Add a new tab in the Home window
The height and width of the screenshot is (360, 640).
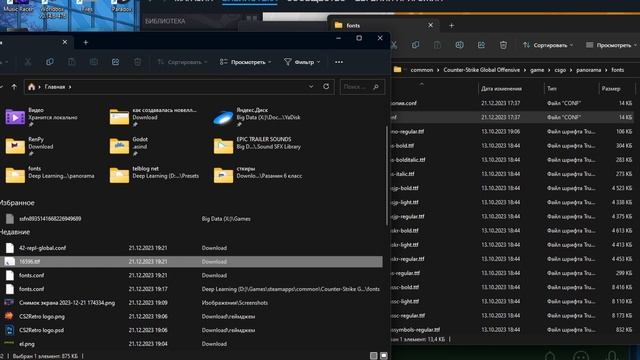pyautogui.click(x=86, y=42)
